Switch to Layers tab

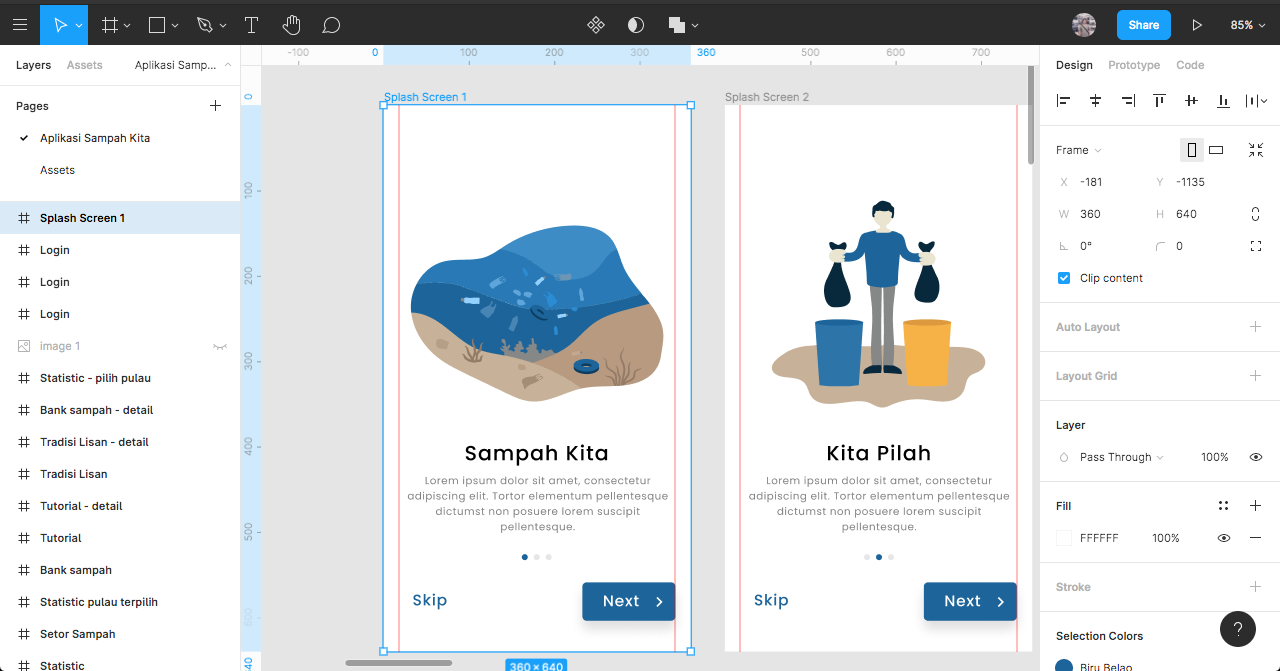(33, 65)
